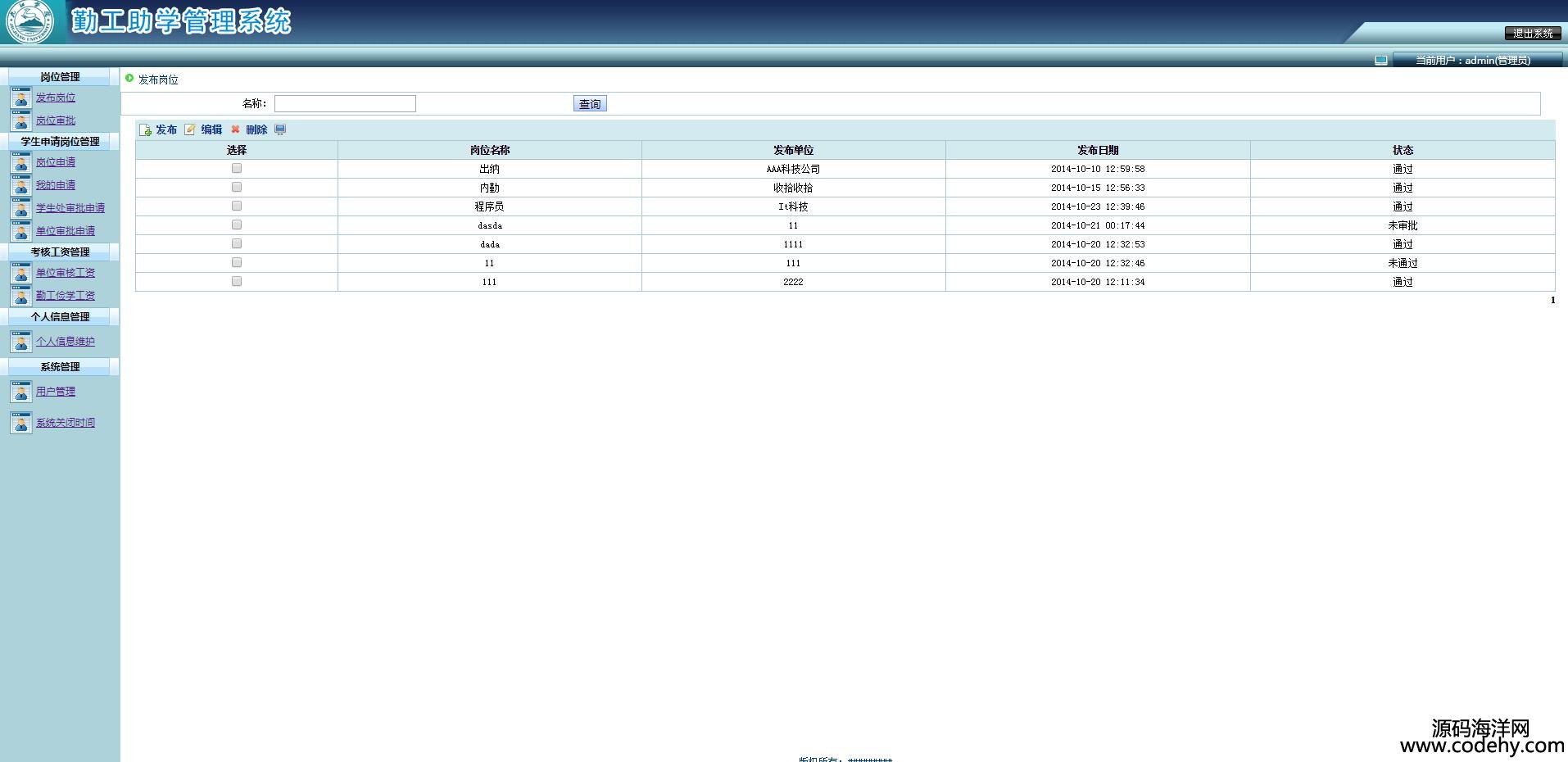Click the 发布日期 column header

point(1098,150)
